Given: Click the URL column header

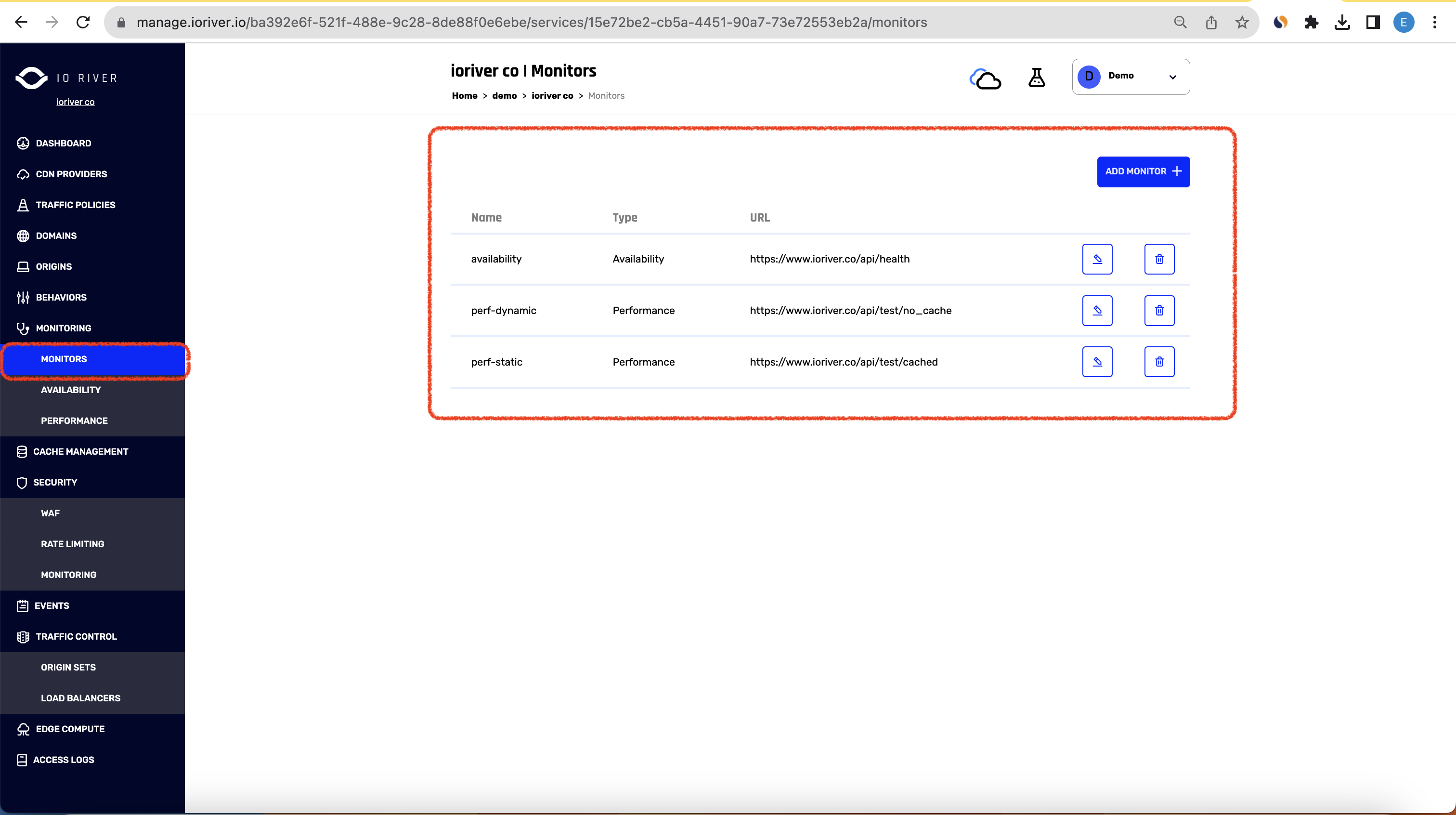Looking at the screenshot, I should point(759,218).
